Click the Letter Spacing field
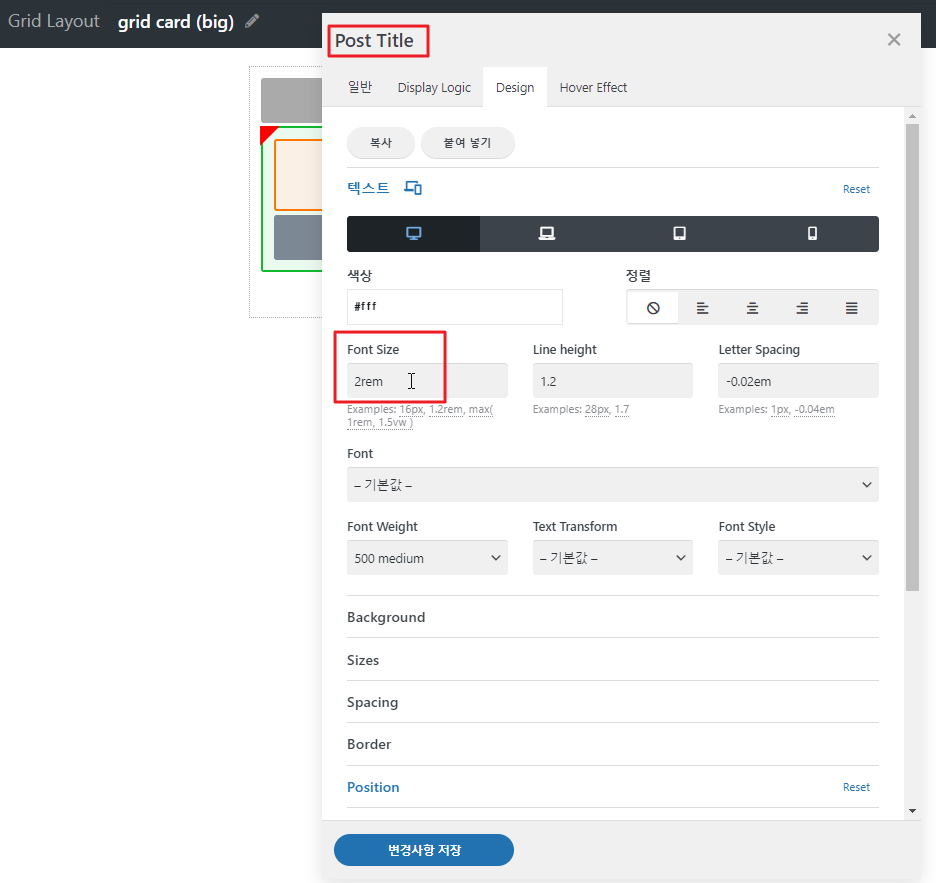Viewport: 936px width, 883px height. point(798,381)
